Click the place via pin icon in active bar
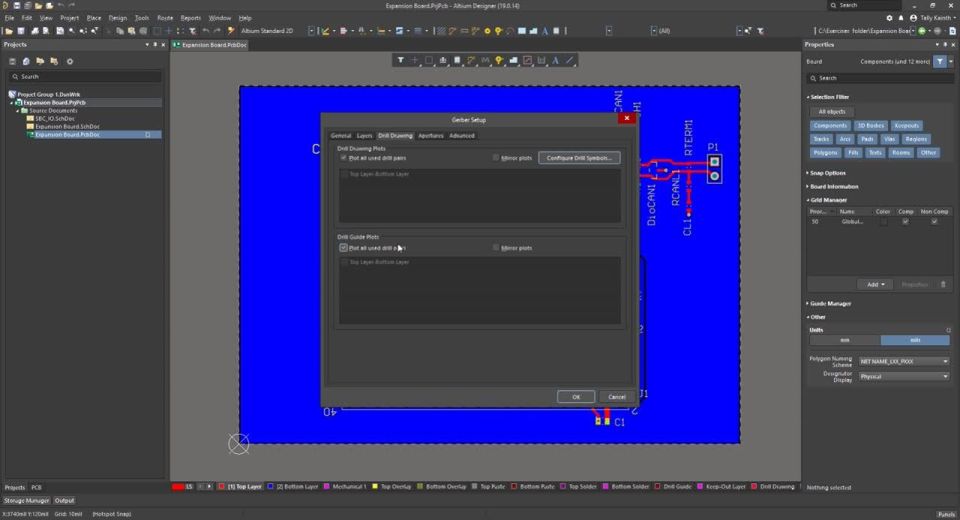Screen dimensions: 960x520 point(499,60)
